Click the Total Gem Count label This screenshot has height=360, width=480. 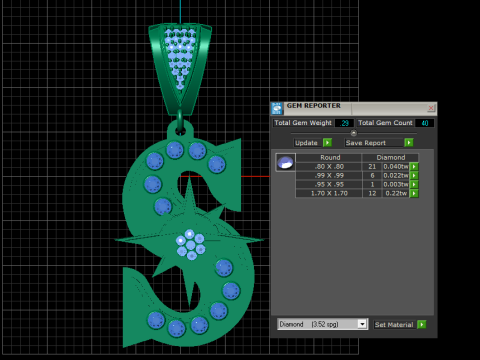tap(385, 123)
